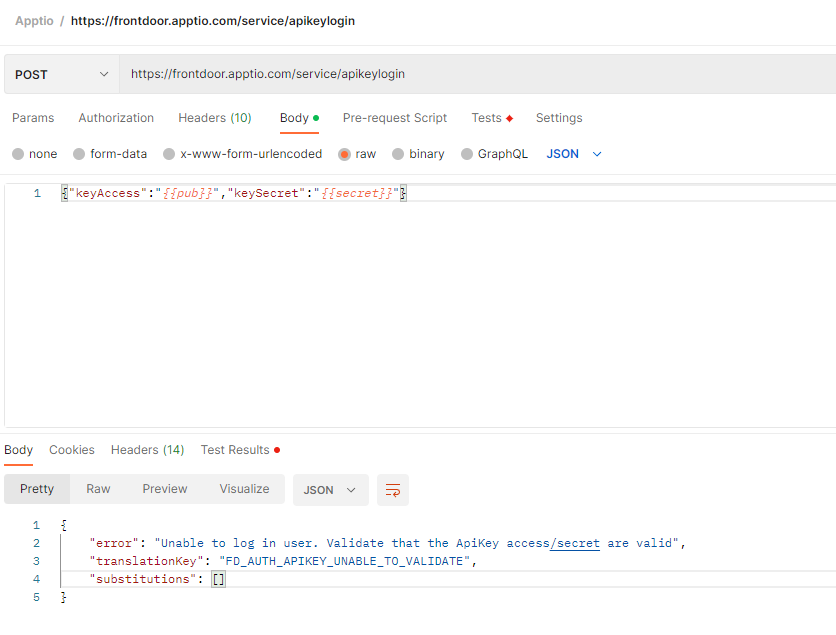Select the request Body tab
The height and width of the screenshot is (635, 836).
point(299,118)
